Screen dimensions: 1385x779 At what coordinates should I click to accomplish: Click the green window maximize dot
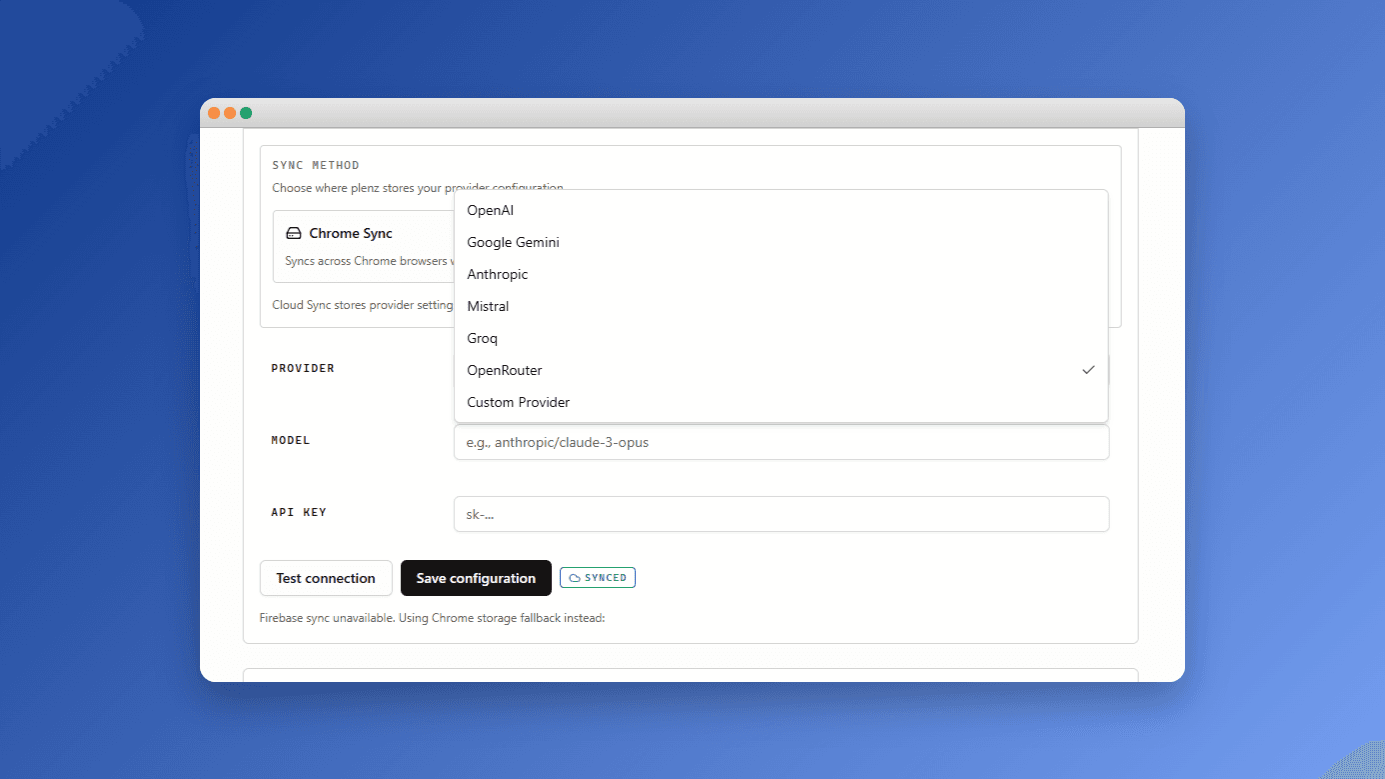[246, 113]
